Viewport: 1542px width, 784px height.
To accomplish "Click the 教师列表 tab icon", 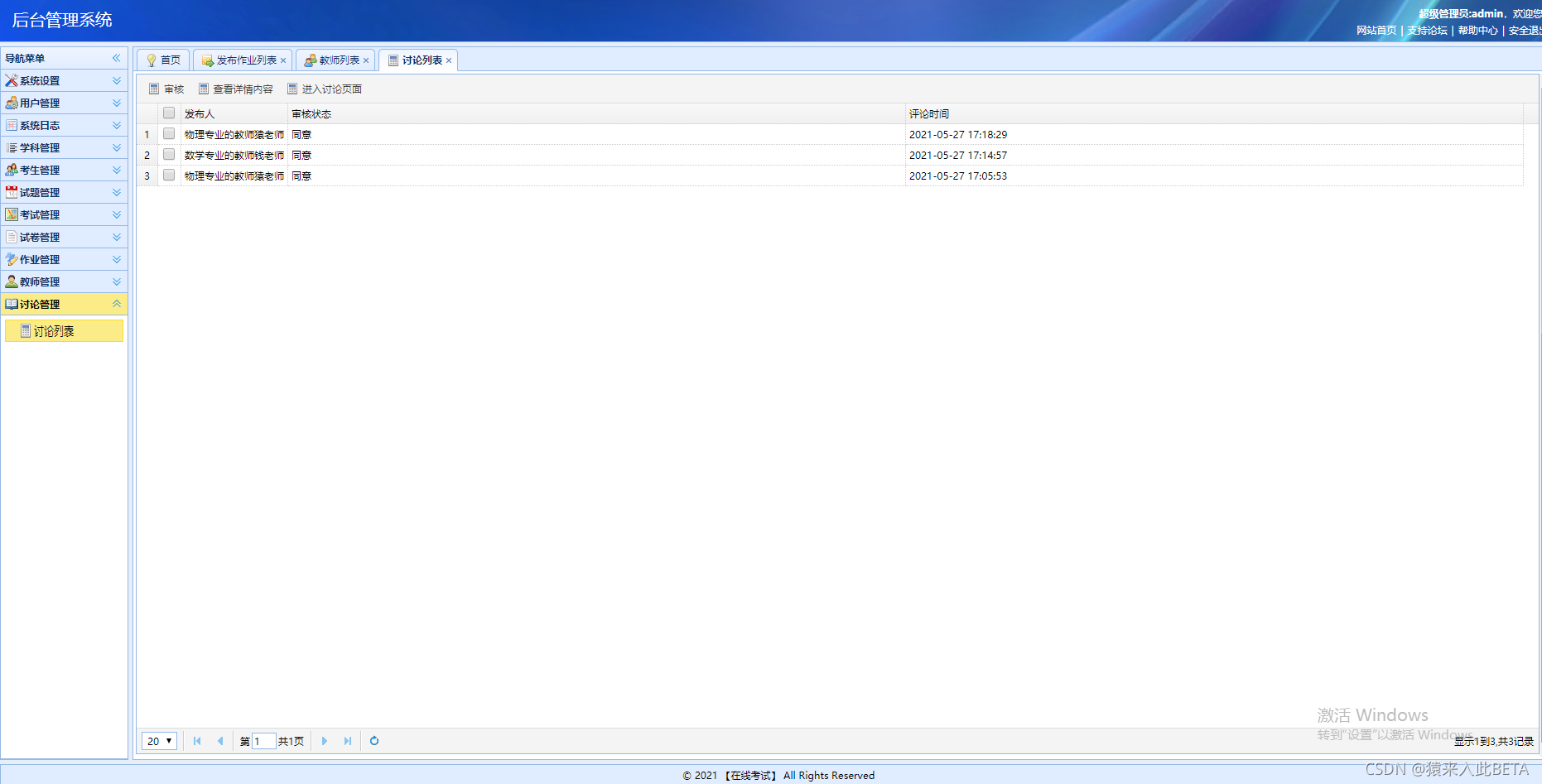I will (x=311, y=60).
